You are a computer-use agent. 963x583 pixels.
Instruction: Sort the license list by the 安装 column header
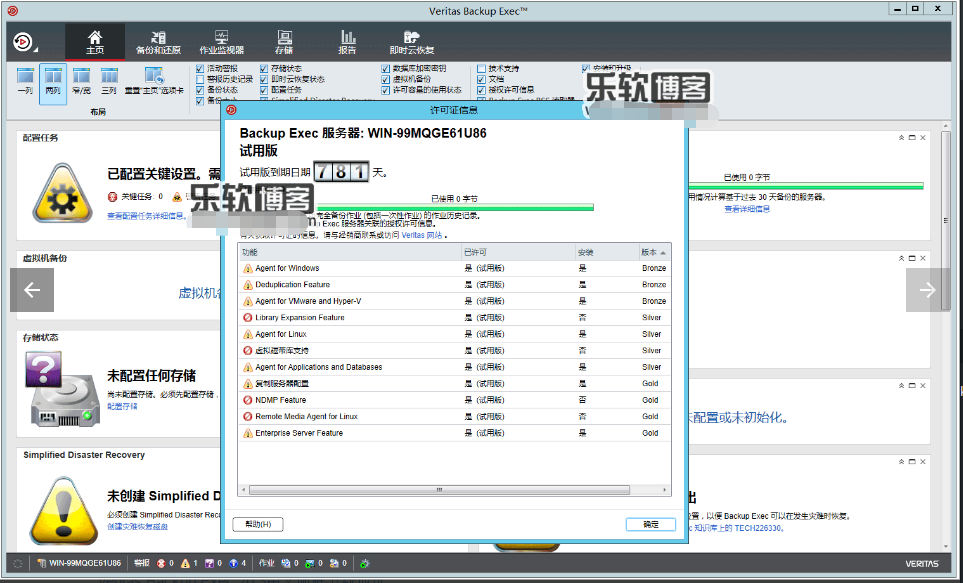(607, 252)
